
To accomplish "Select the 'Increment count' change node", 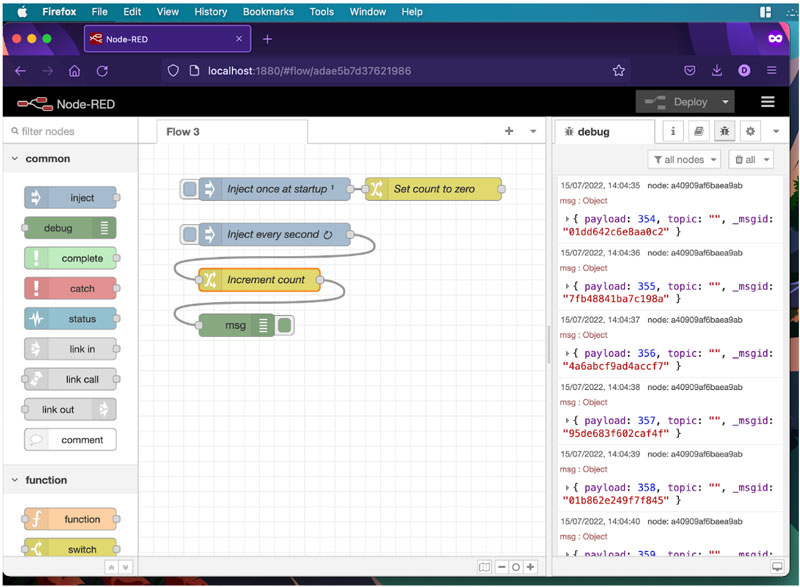I will click(264, 280).
